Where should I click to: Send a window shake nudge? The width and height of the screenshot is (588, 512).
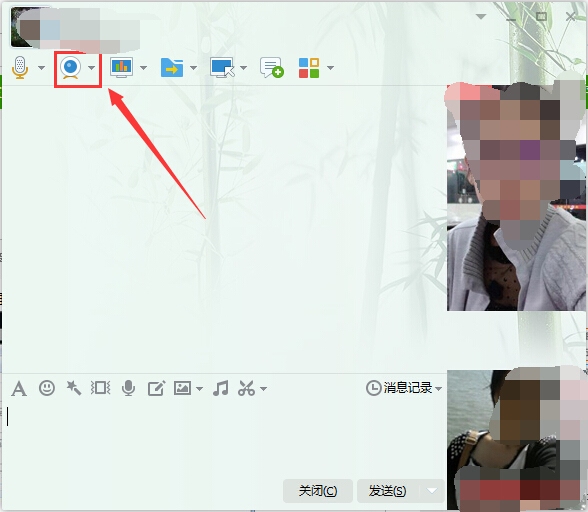pos(100,388)
